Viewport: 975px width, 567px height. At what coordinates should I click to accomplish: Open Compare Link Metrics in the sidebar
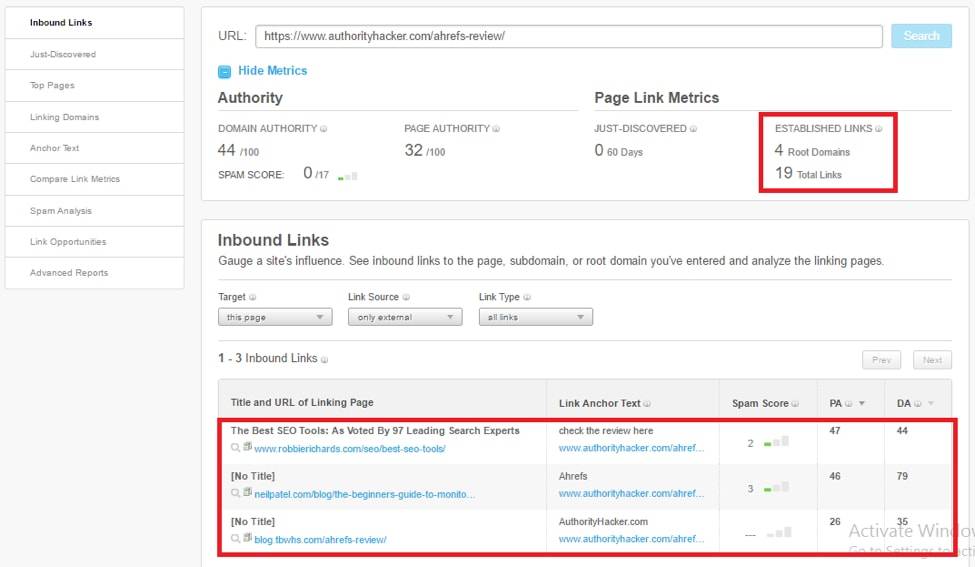click(95, 180)
